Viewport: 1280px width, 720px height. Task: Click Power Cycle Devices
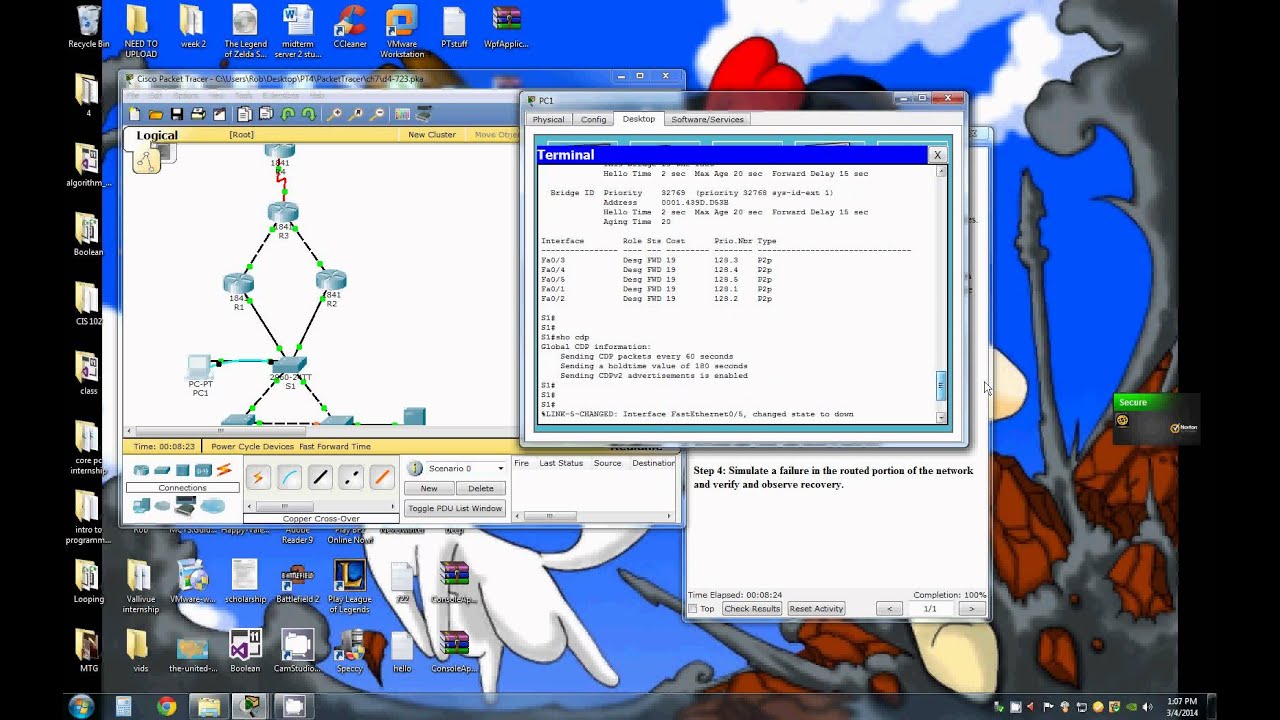[252, 447]
